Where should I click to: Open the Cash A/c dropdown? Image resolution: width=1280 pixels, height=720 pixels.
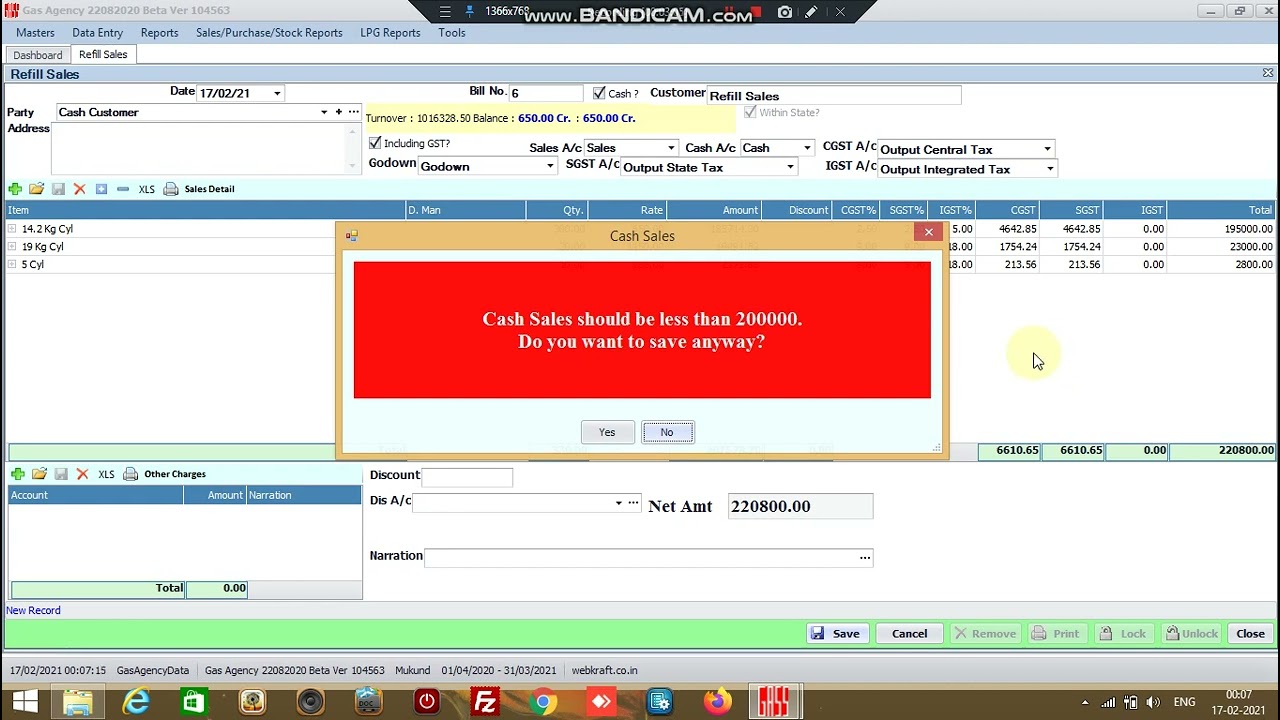(x=806, y=148)
